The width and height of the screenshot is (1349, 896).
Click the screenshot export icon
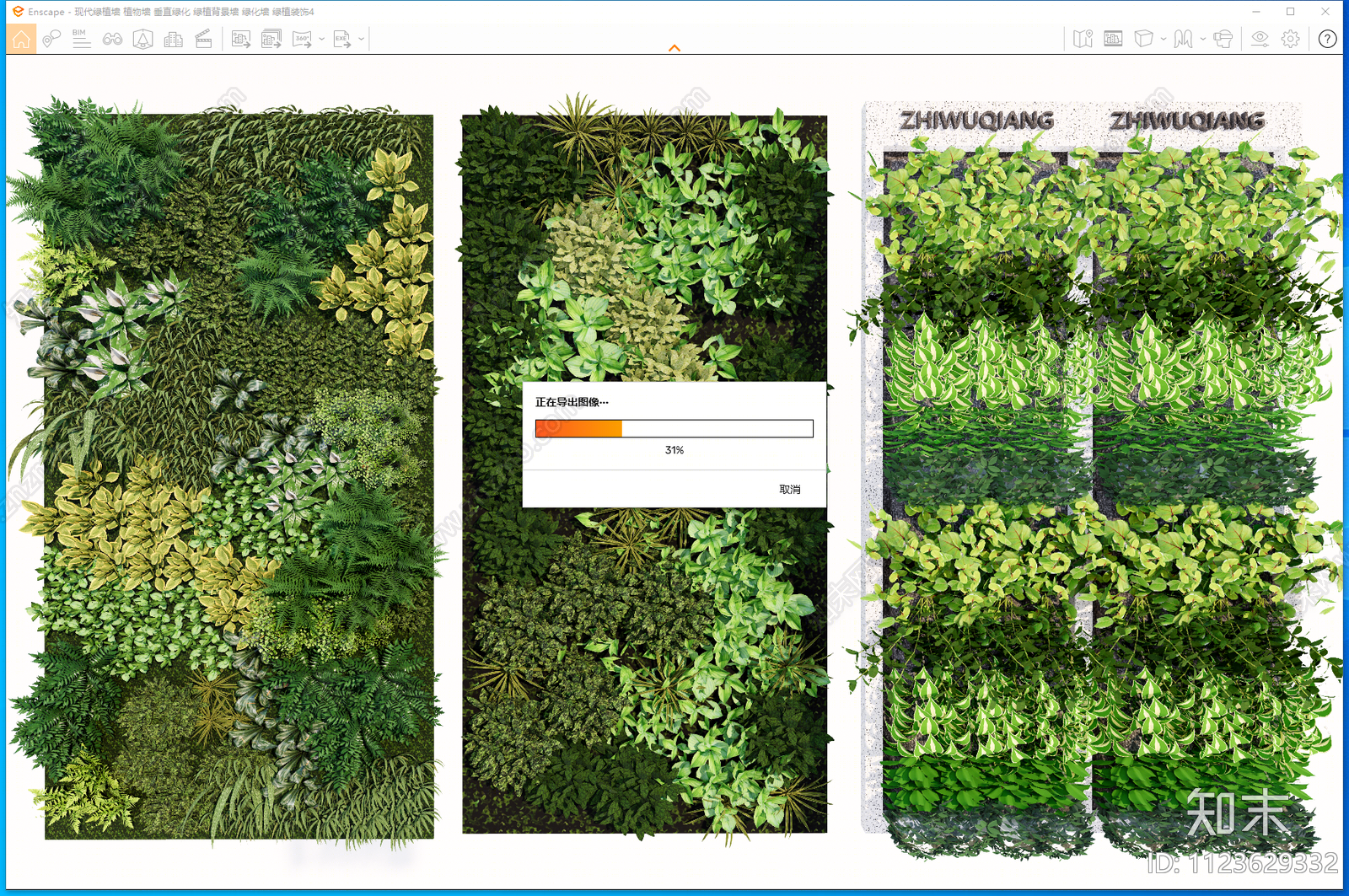coord(241,39)
